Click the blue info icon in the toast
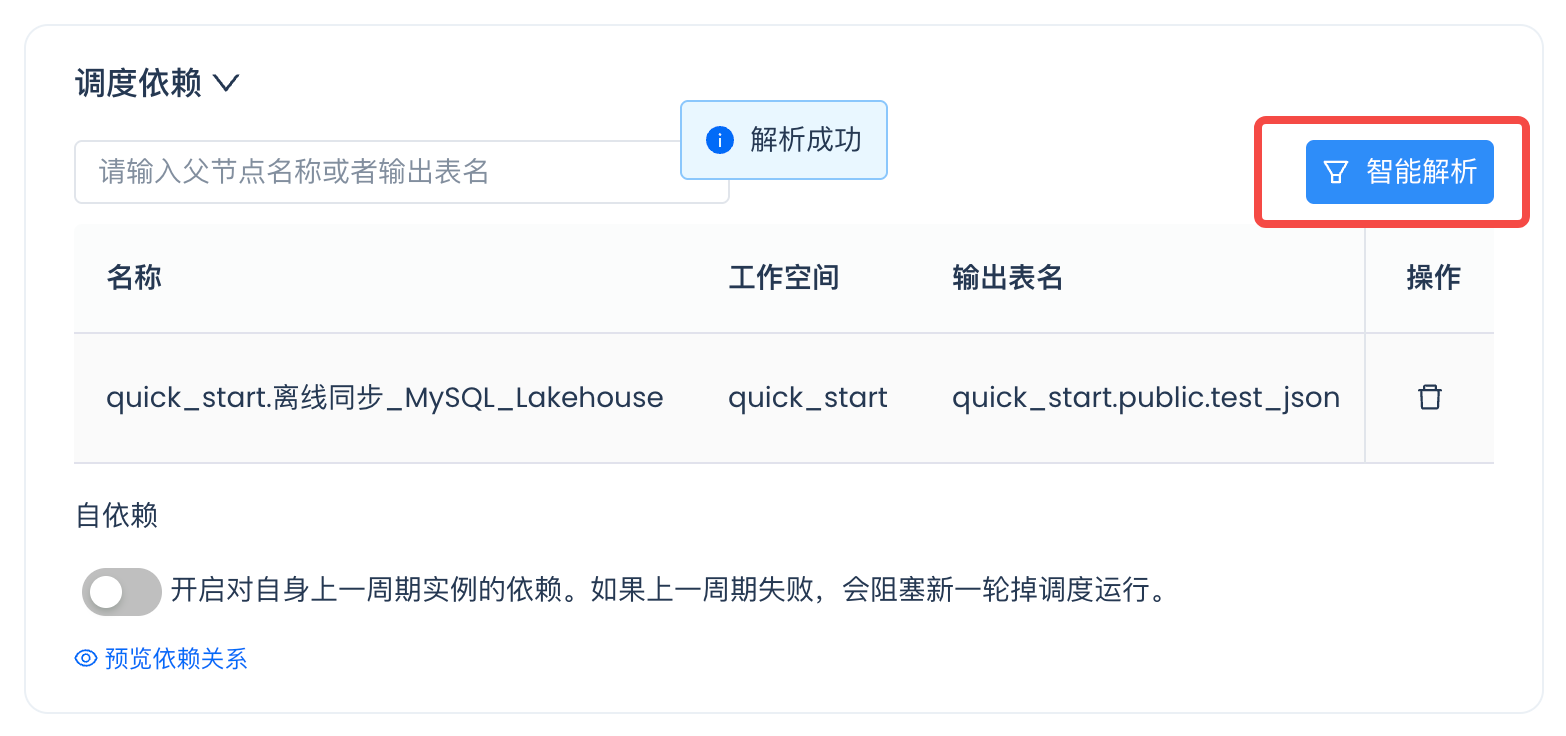Viewport: 1566px width, 736px height. 719,140
